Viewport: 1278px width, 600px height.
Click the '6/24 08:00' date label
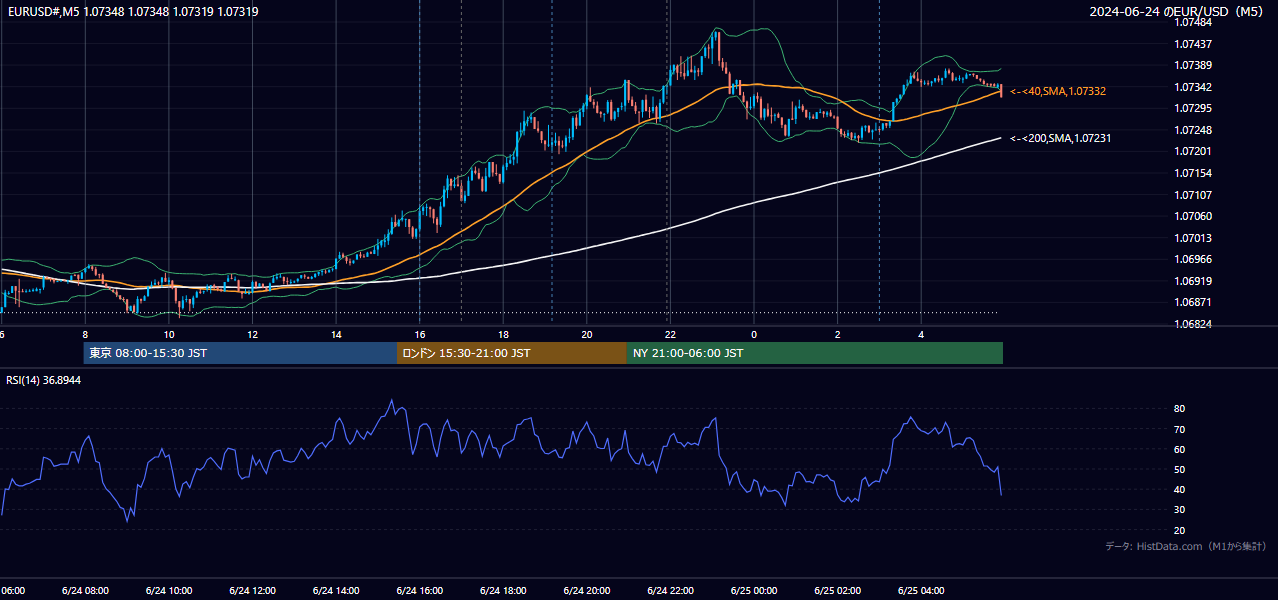click(x=84, y=591)
